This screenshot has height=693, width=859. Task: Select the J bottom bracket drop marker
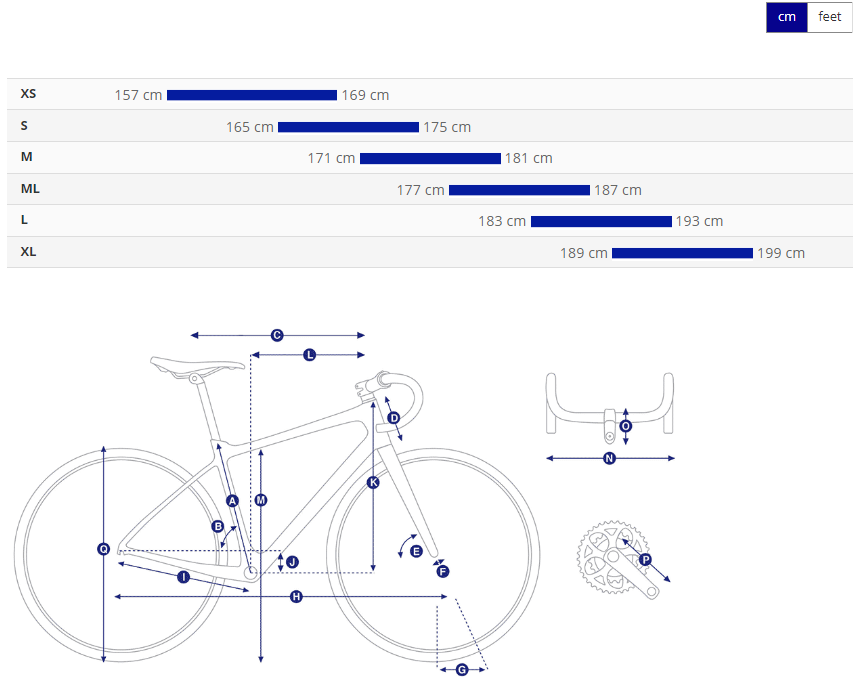pos(292,562)
